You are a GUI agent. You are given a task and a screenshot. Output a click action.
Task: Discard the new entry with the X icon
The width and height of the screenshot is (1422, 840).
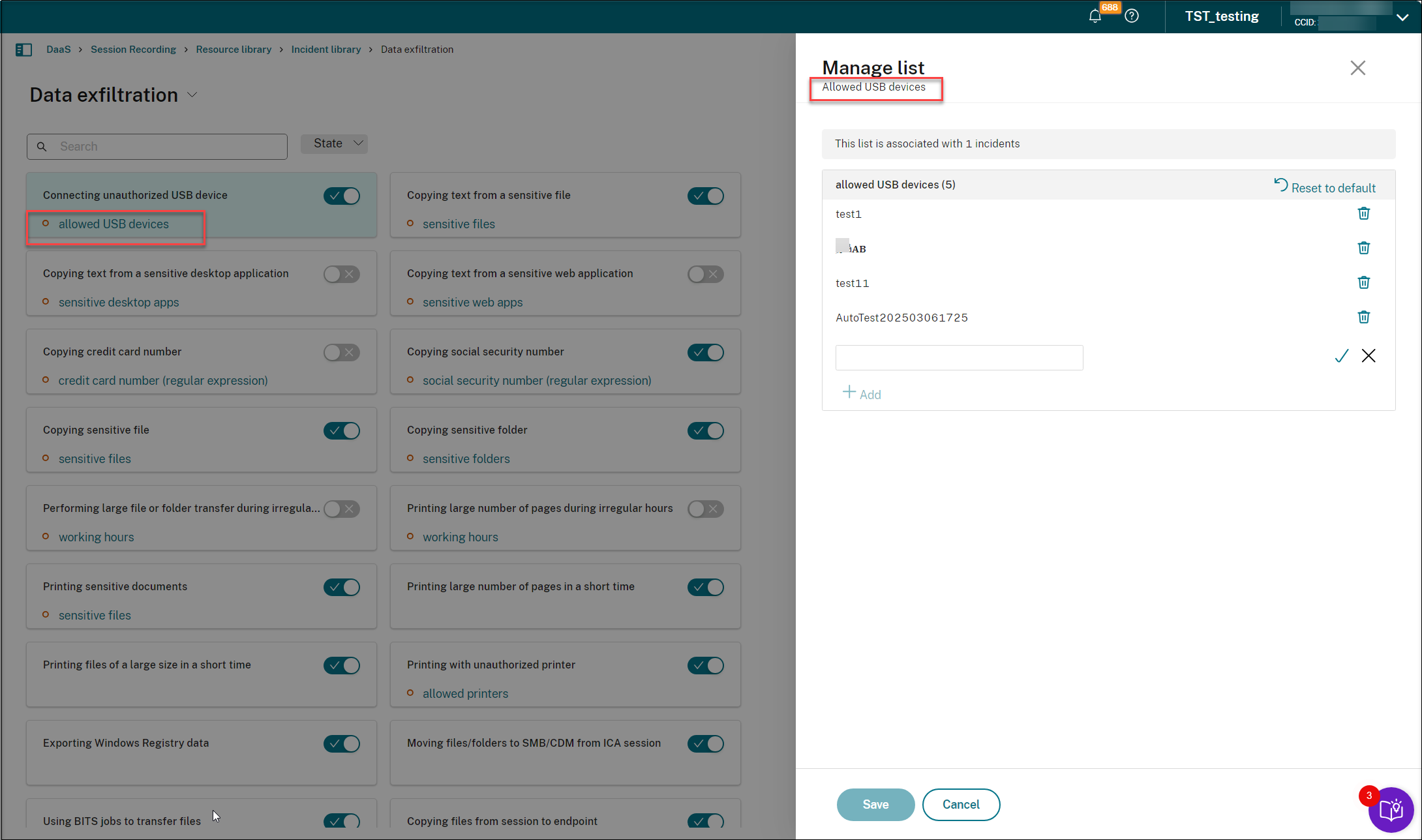pyautogui.click(x=1369, y=356)
